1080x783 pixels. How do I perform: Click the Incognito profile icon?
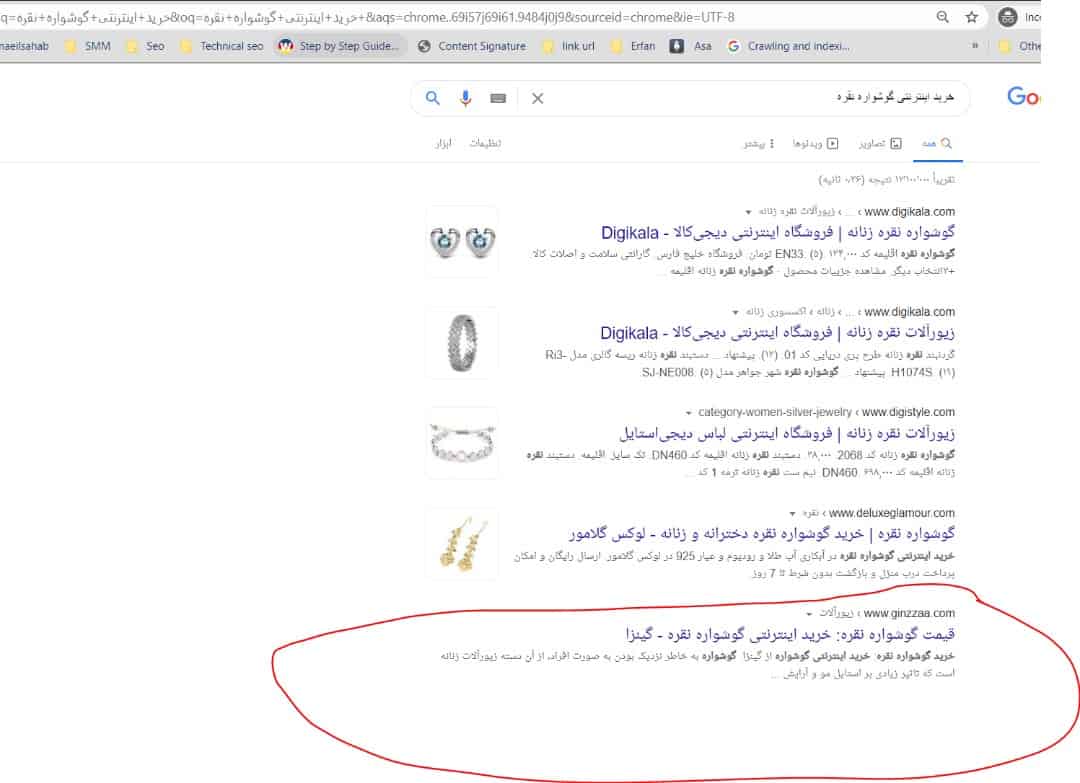[1008, 17]
